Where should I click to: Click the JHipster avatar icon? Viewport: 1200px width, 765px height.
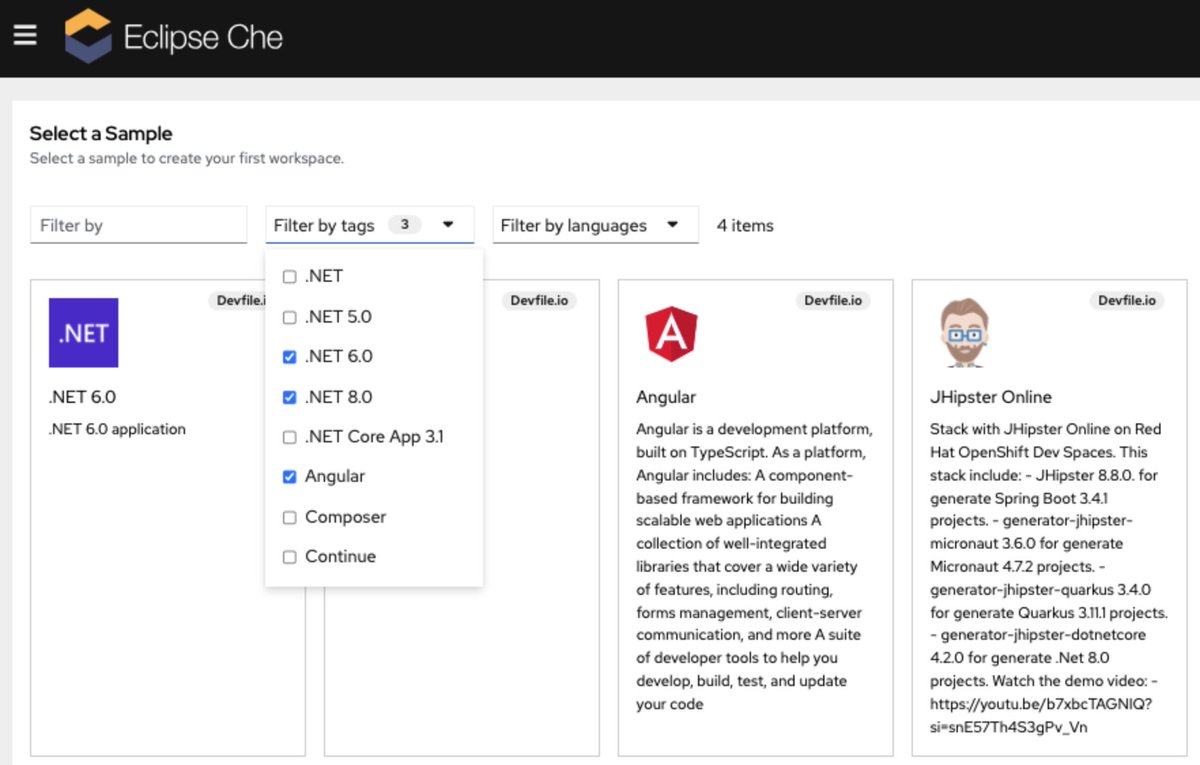click(x=964, y=333)
